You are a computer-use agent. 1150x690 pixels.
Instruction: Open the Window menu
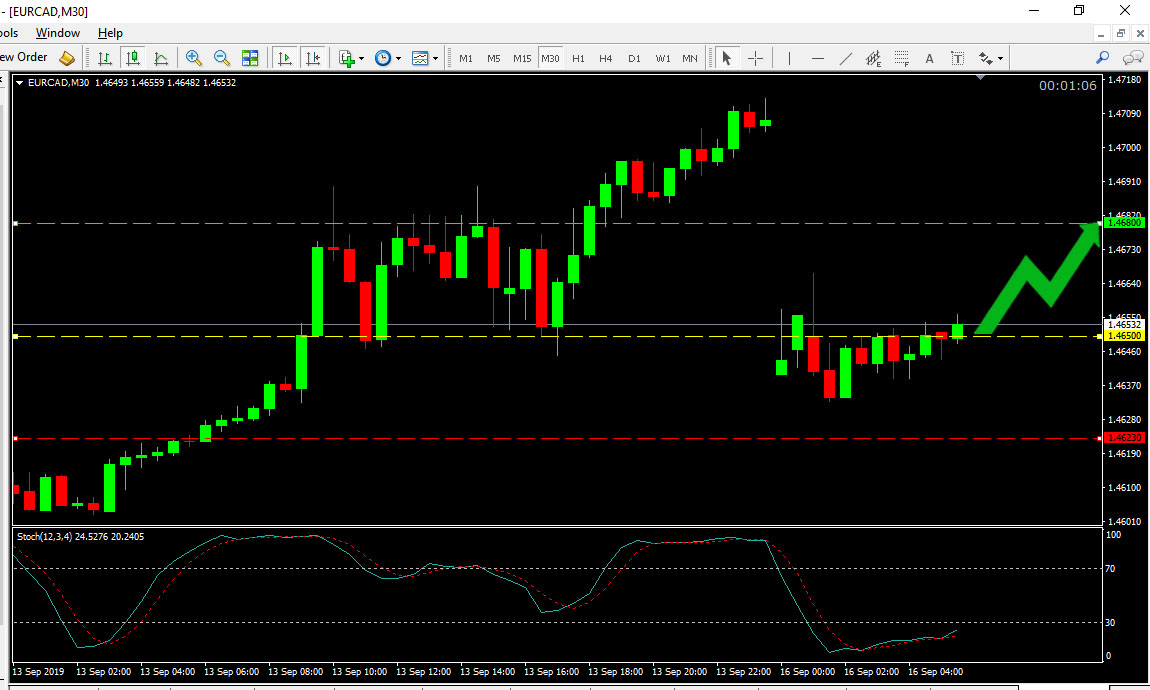click(58, 33)
